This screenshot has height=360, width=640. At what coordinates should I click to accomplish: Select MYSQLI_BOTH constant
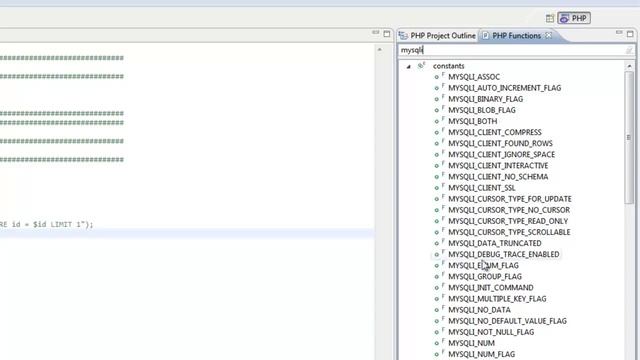coord(473,121)
